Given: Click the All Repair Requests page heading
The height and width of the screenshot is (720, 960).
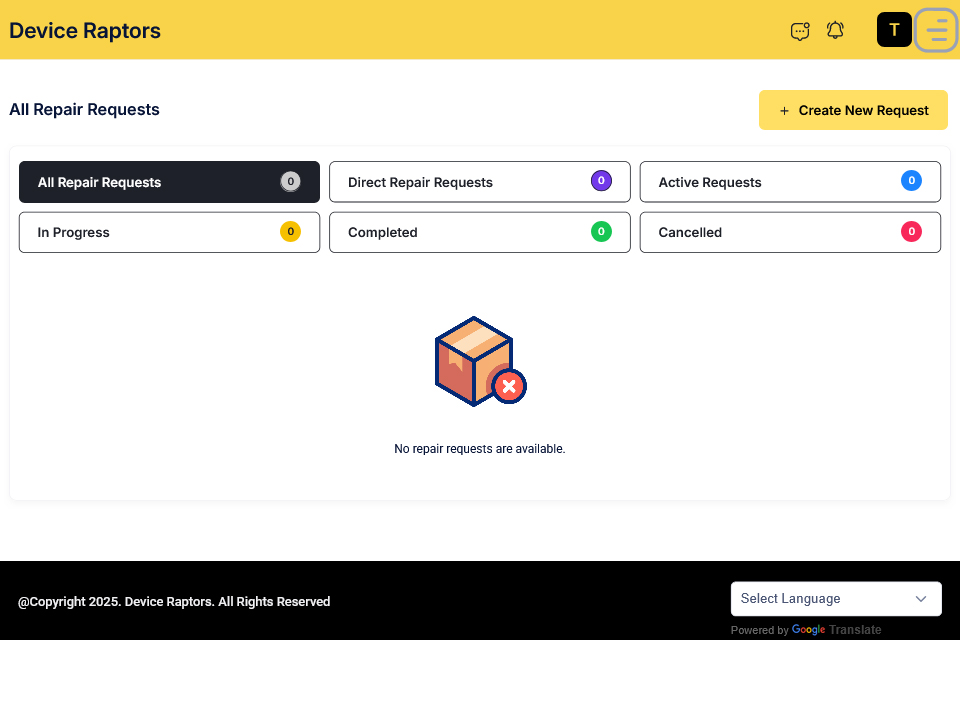Looking at the screenshot, I should pyautogui.click(x=85, y=110).
